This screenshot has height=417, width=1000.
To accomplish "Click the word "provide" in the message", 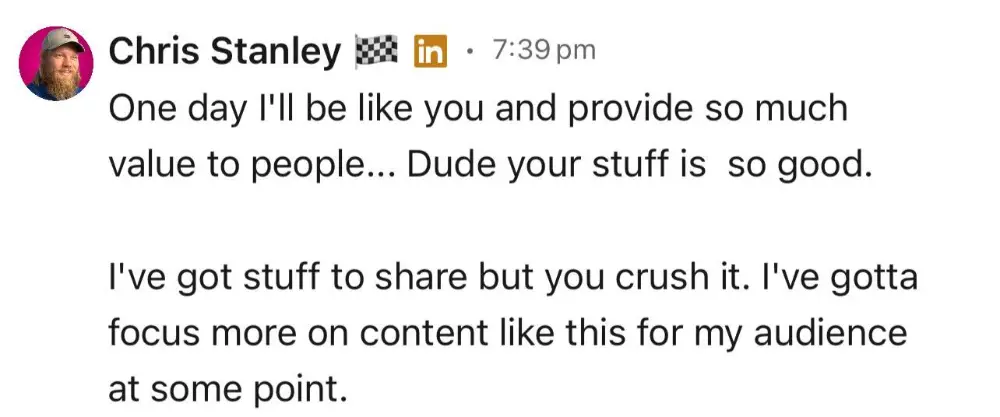I will point(630,109).
